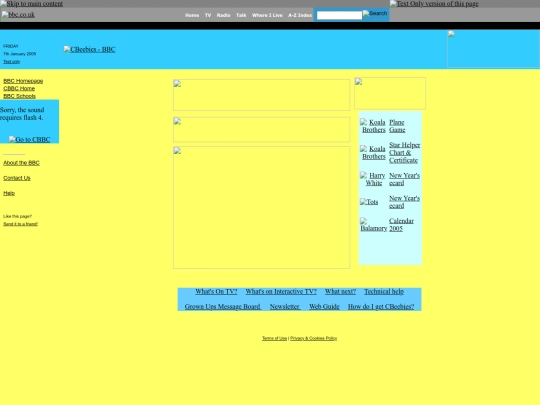540x405 pixels.
Task: Open the What next? link
Action: point(340,291)
